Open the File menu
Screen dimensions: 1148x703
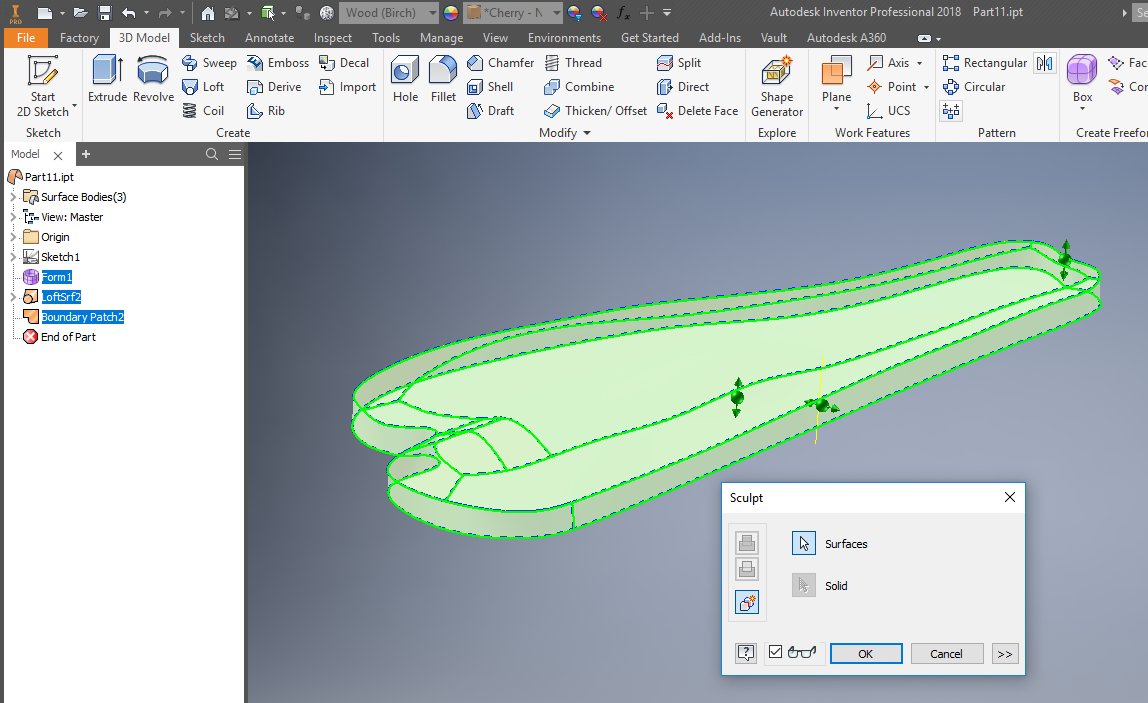(x=26, y=37)
